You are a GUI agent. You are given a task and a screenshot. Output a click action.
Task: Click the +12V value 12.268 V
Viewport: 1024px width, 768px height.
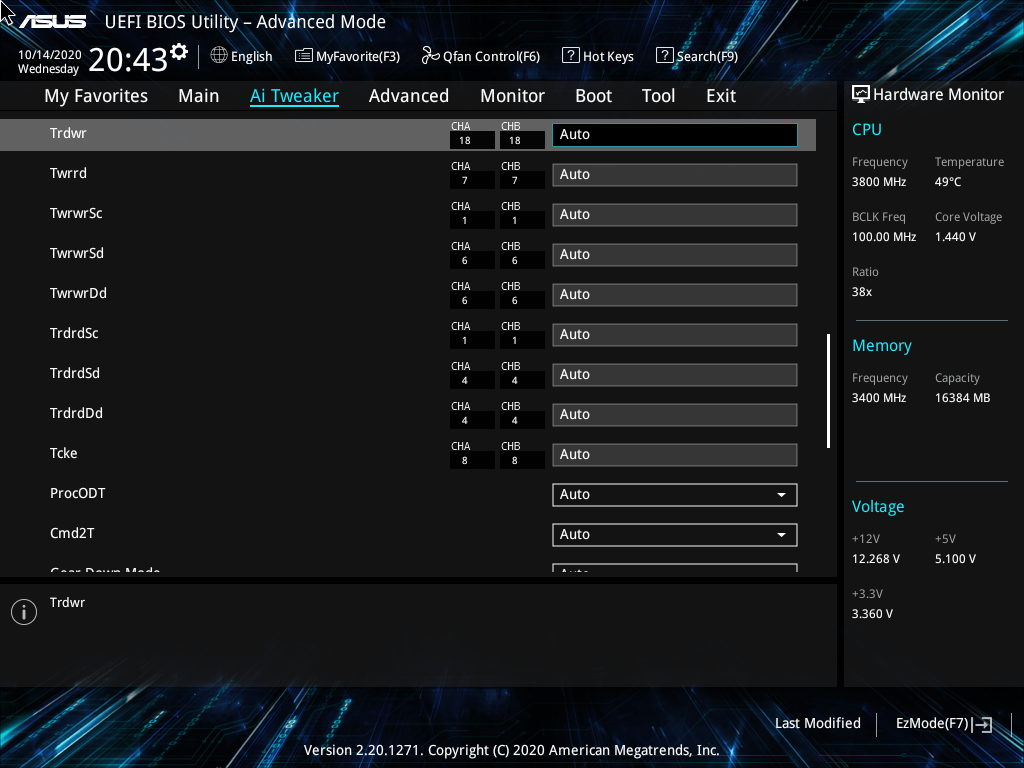point(876,559)
